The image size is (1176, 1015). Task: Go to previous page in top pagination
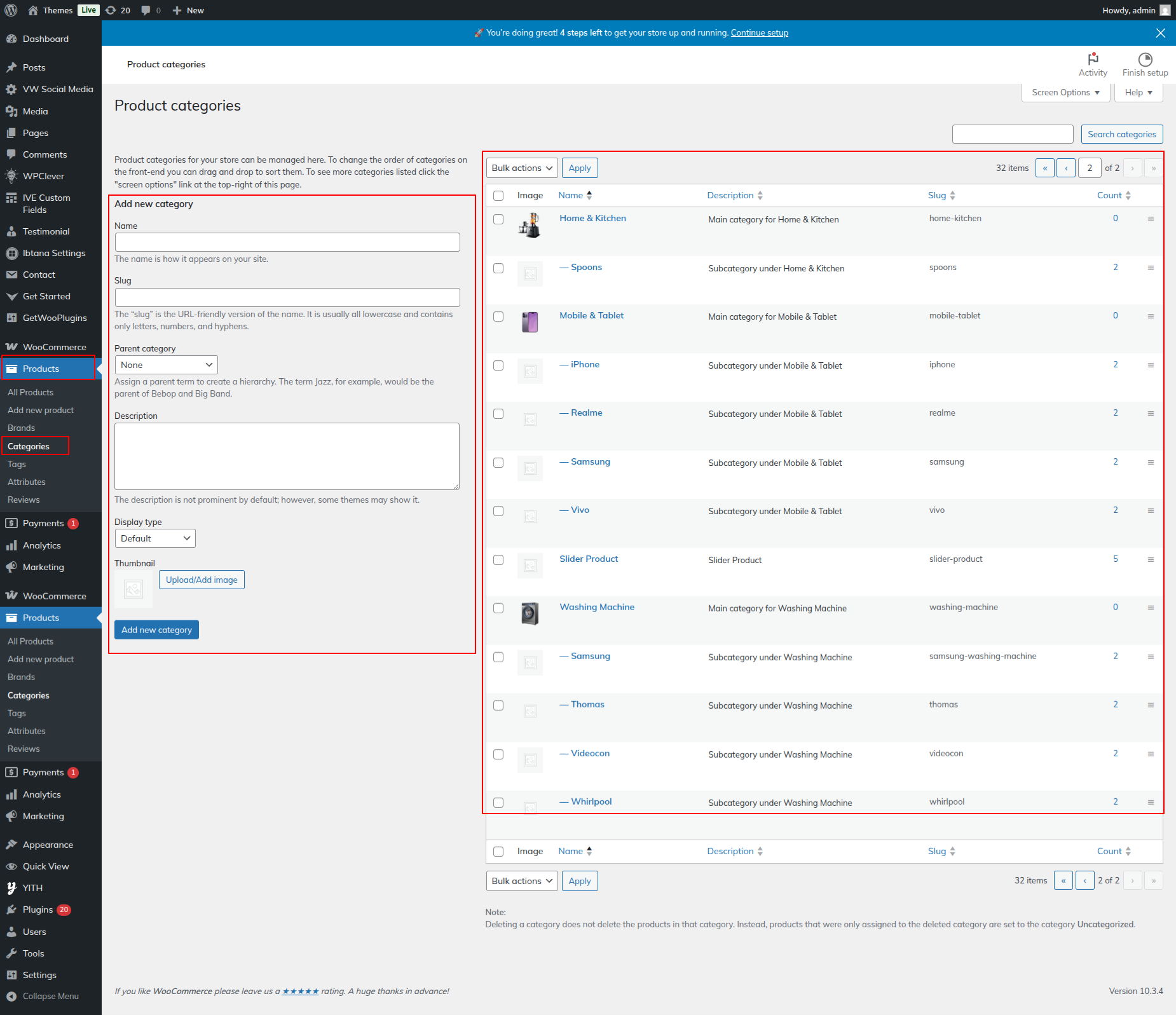(1066, 168)
